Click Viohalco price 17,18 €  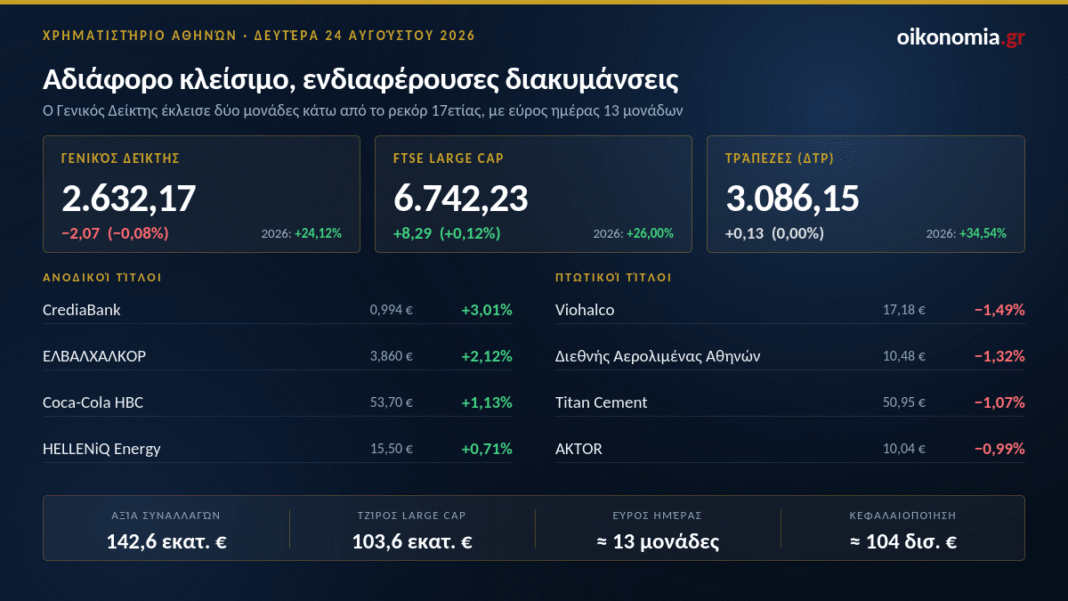click(904, 310)
